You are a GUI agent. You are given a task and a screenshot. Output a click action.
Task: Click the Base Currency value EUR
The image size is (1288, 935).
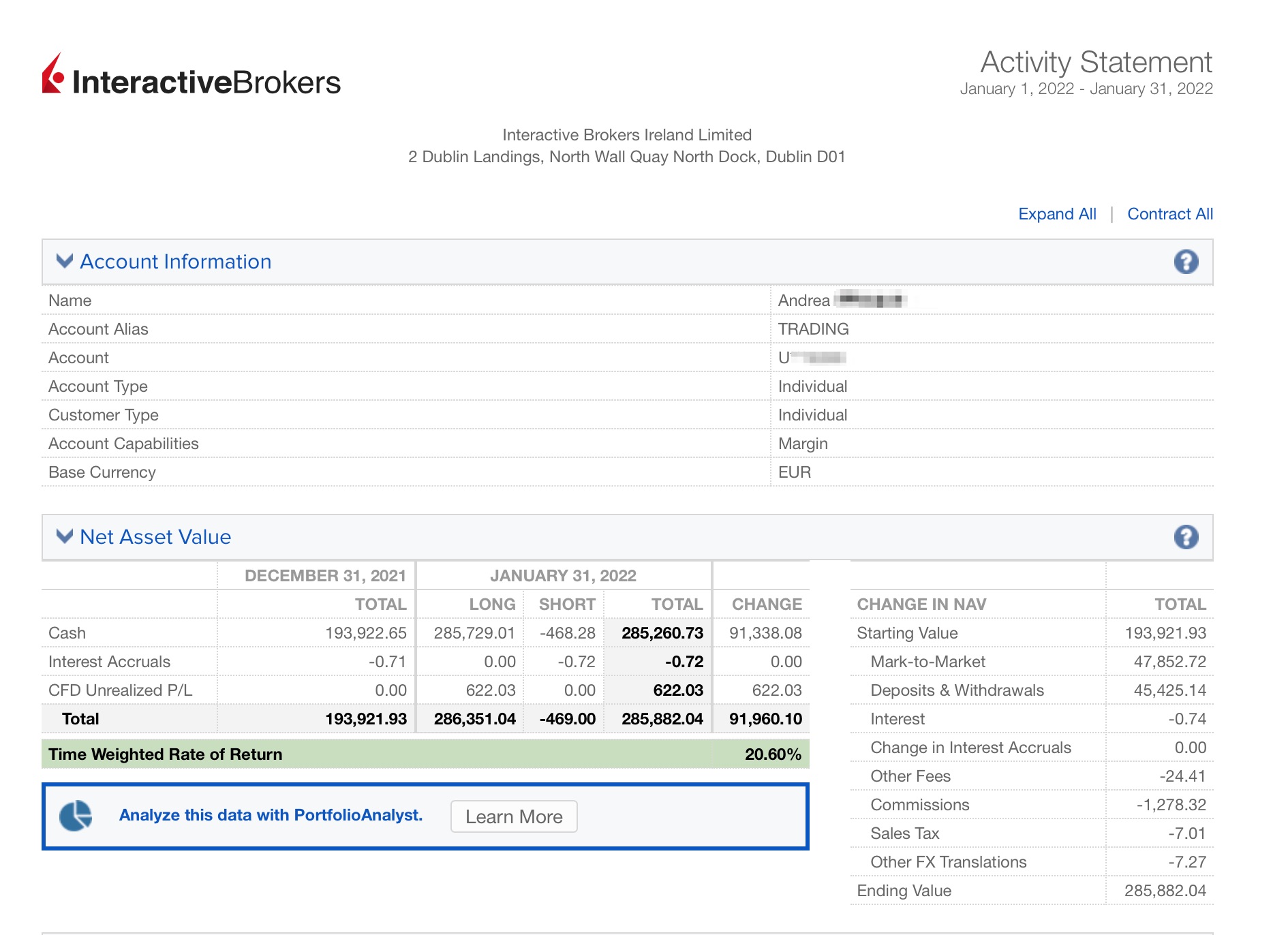pos(794,472)
